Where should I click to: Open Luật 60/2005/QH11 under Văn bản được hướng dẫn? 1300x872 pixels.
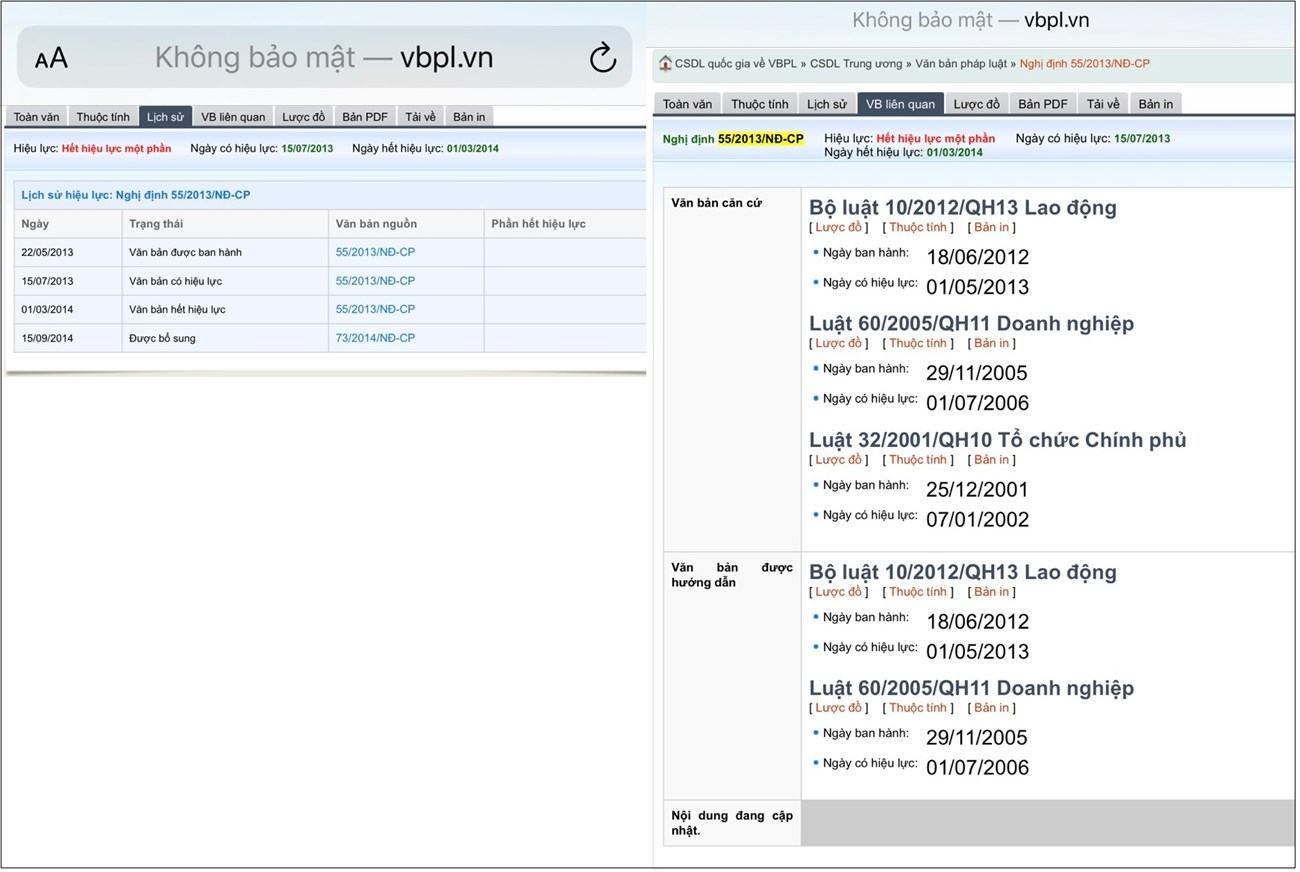coord(972,689)
